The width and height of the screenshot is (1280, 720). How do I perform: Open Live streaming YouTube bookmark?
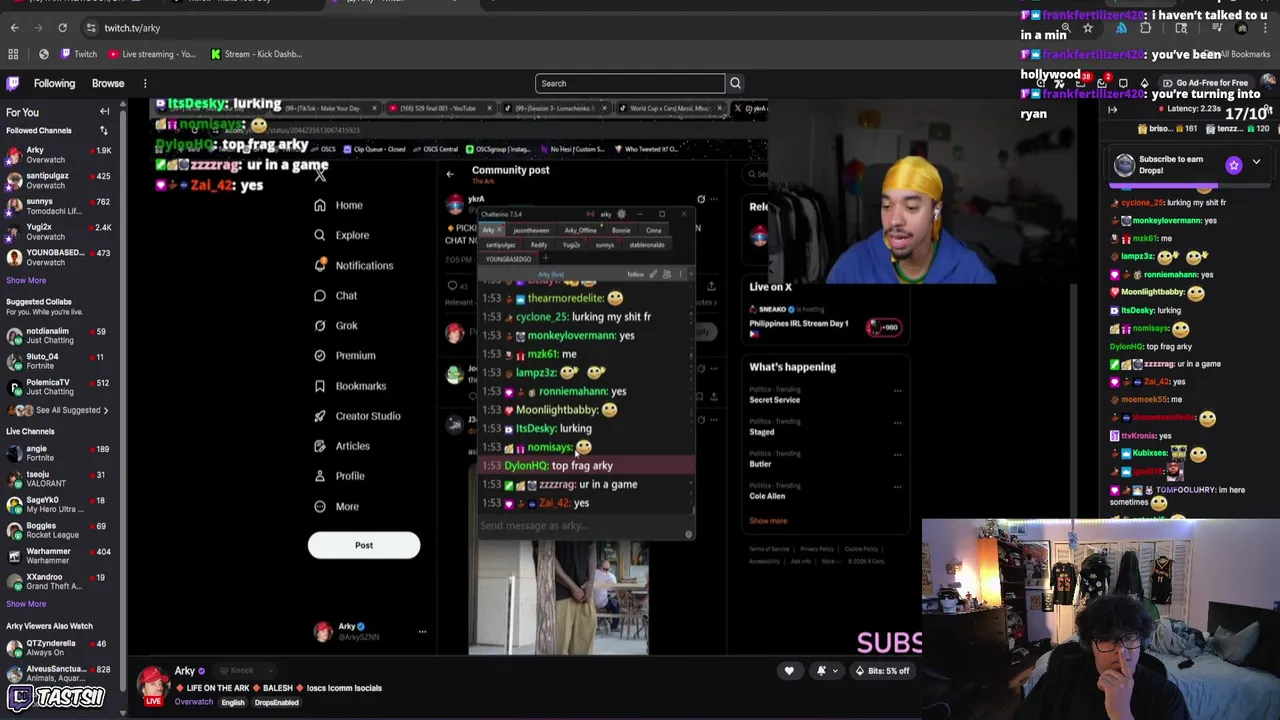point(152,54)
